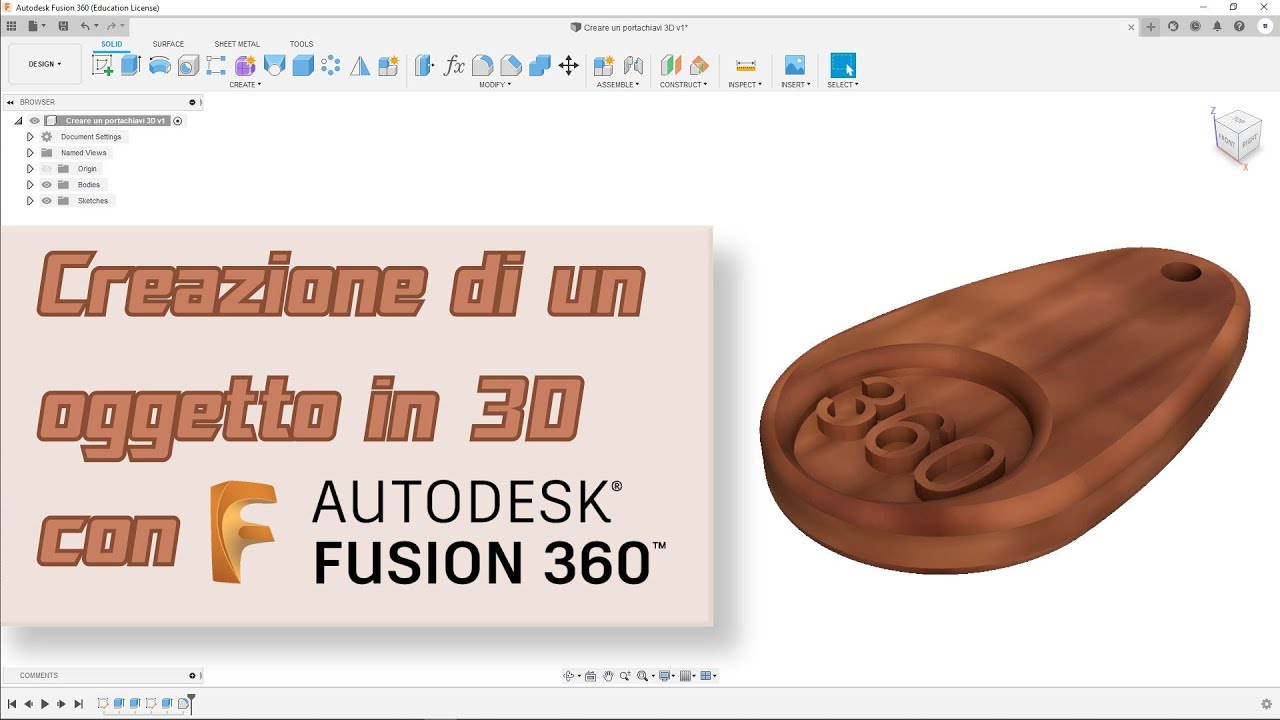
Task: Select the Fillet tool
Action: pyautogui.click(x=482, y=66)
